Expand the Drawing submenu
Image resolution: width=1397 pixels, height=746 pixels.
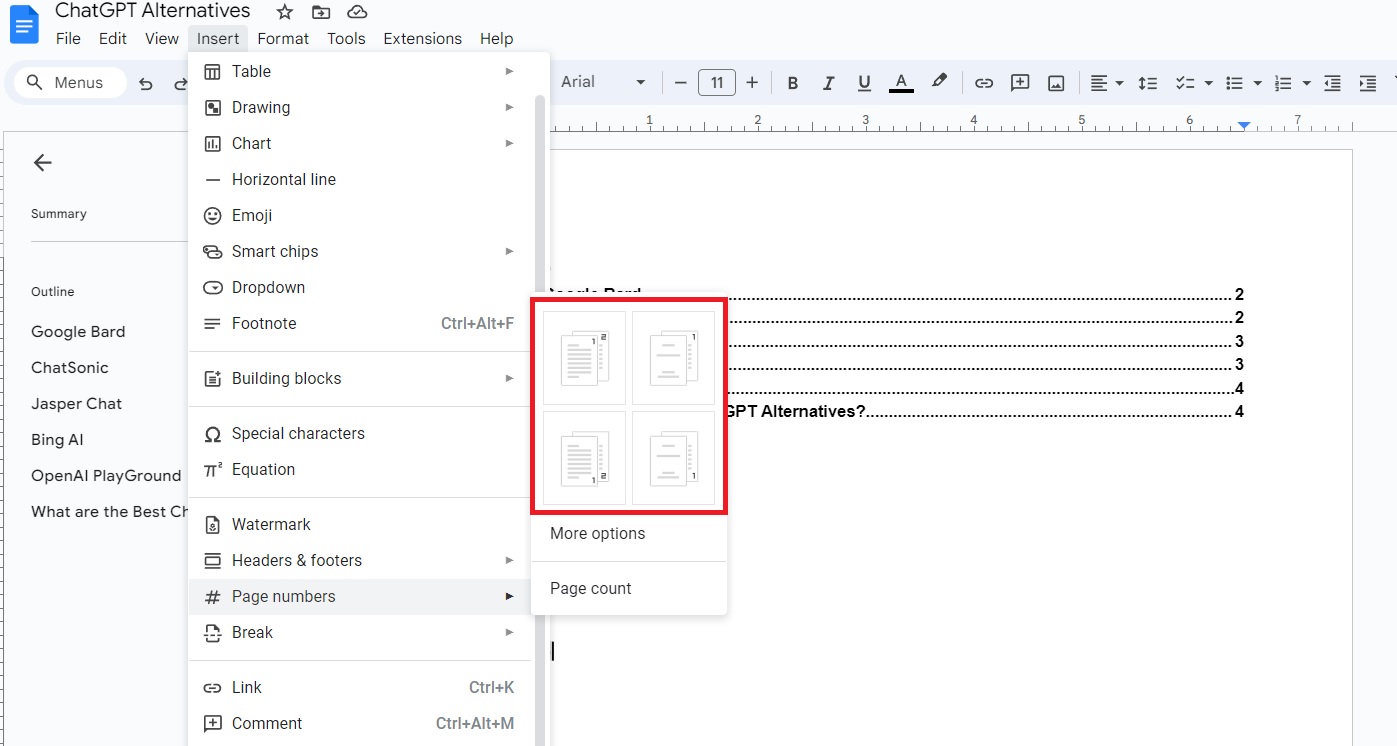tap(361, 107)
